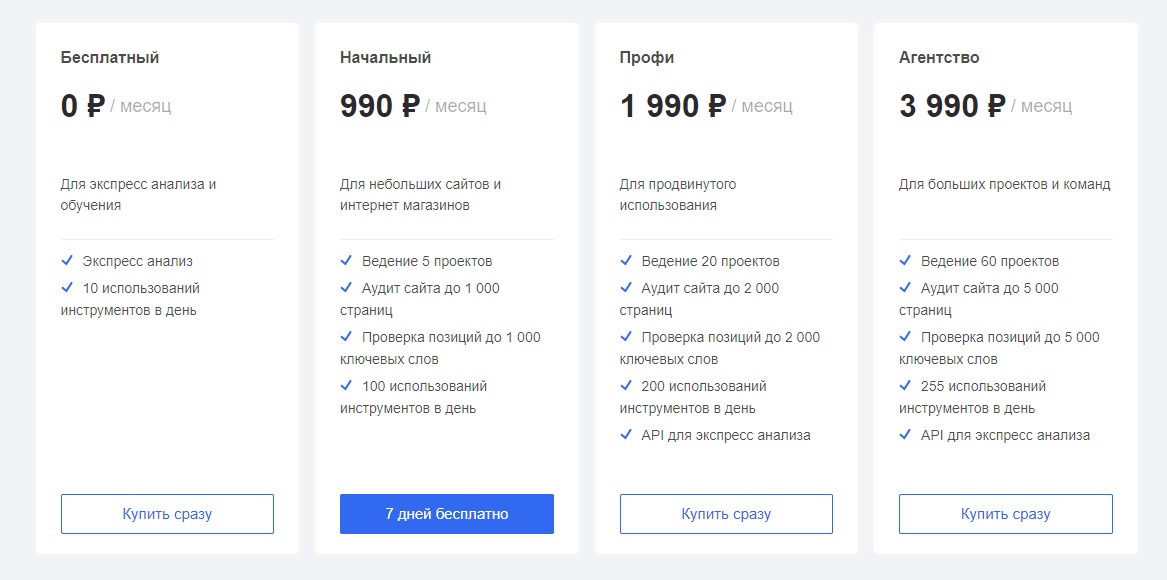The image size is (1167, 580).
Task: Select the "Профи" plan heading
Action: [x=647, y=58]
